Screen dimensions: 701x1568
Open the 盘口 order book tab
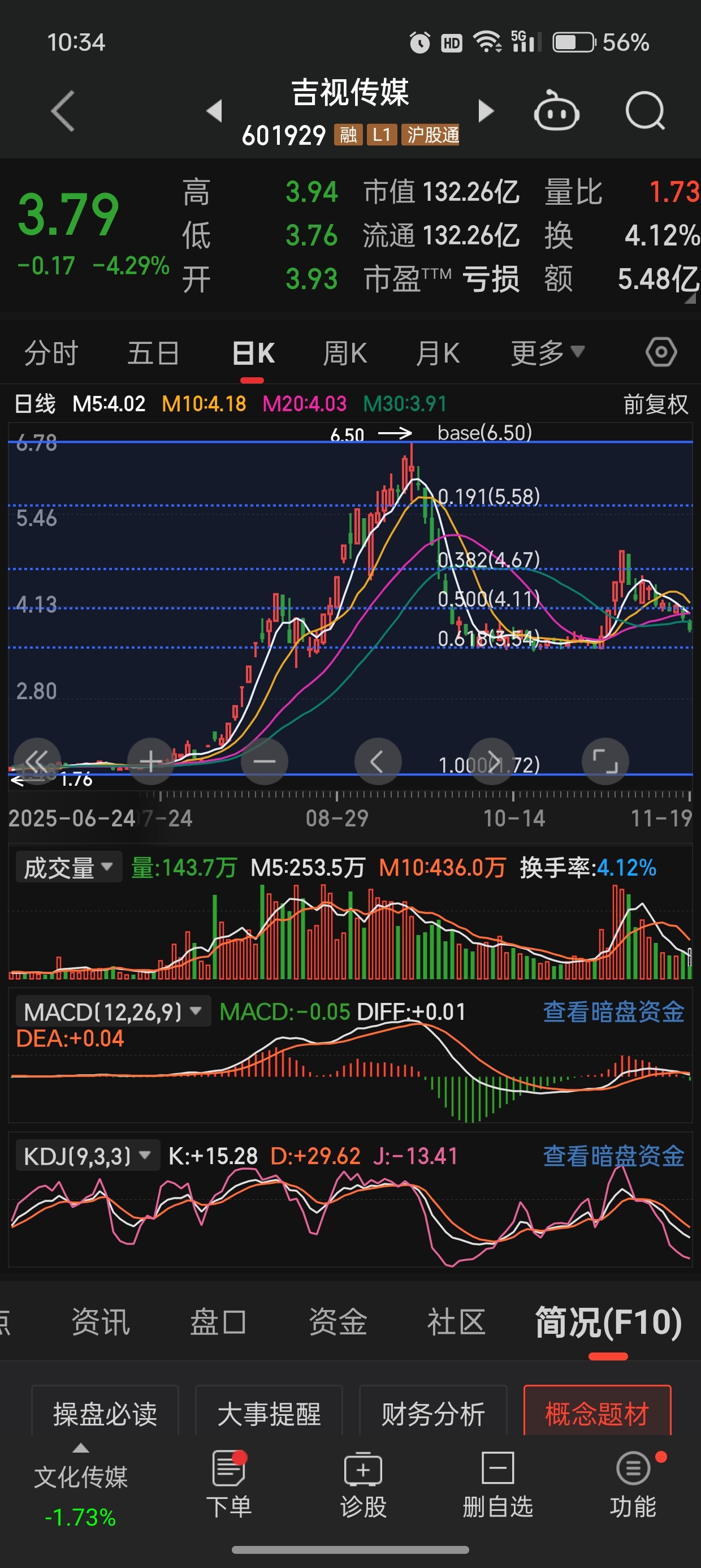pyautogui.click(x=218, y=1321)
